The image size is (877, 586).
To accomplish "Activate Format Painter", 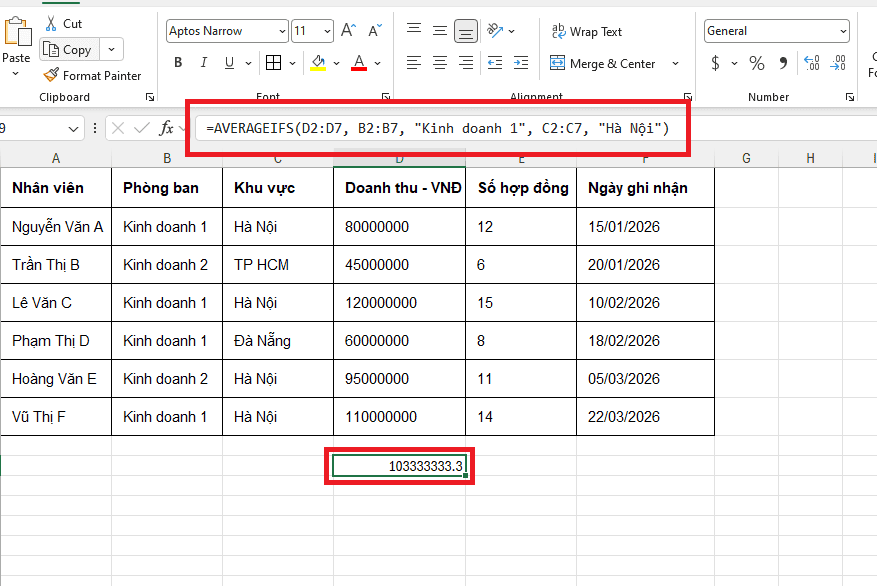I will point(92,75).
